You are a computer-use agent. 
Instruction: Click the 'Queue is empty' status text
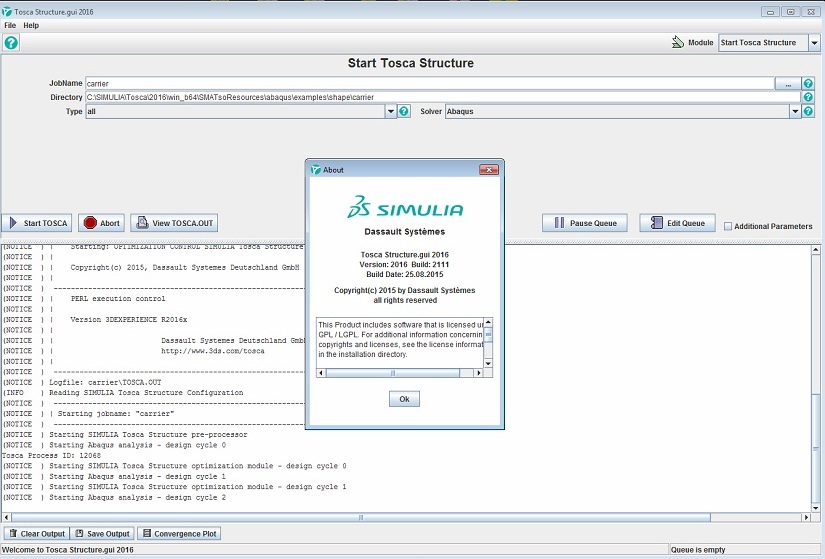click(x=698, y=550)
